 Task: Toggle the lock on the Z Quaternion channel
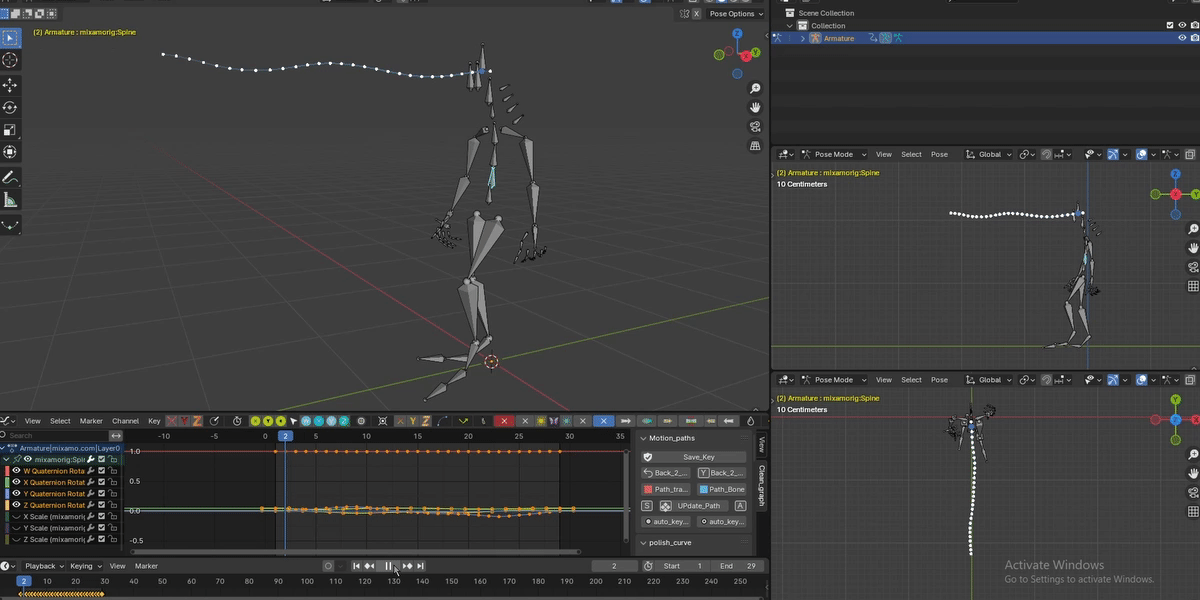click(113, 504)
